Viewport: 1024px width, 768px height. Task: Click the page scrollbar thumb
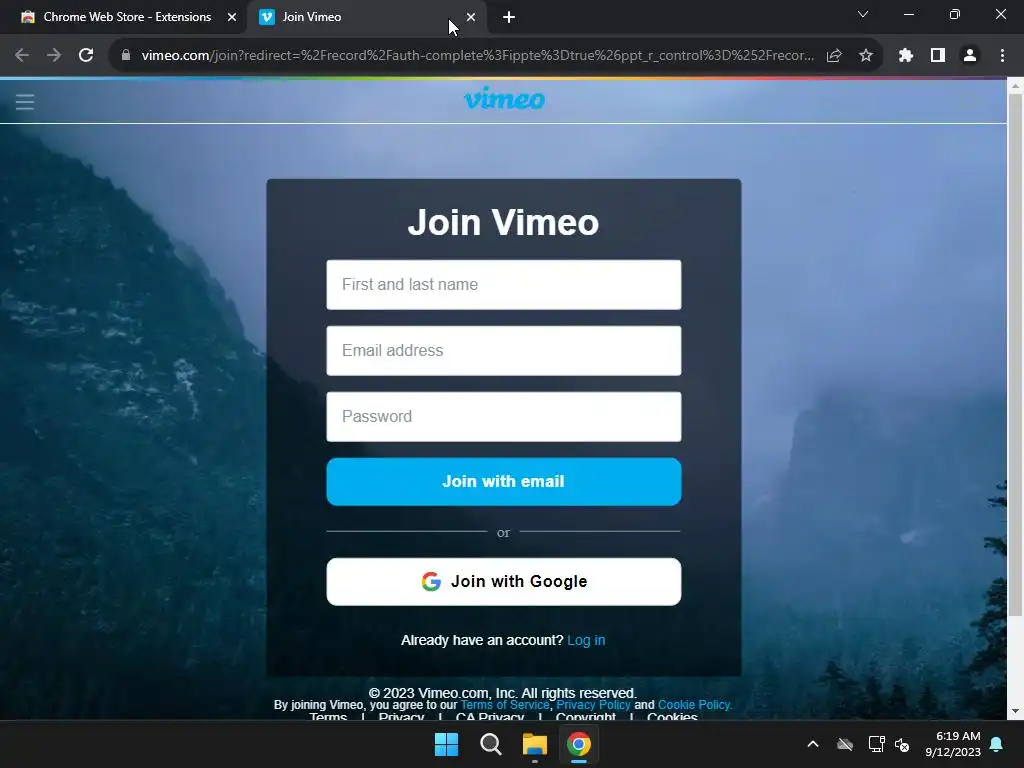[x=1015, y=355]
